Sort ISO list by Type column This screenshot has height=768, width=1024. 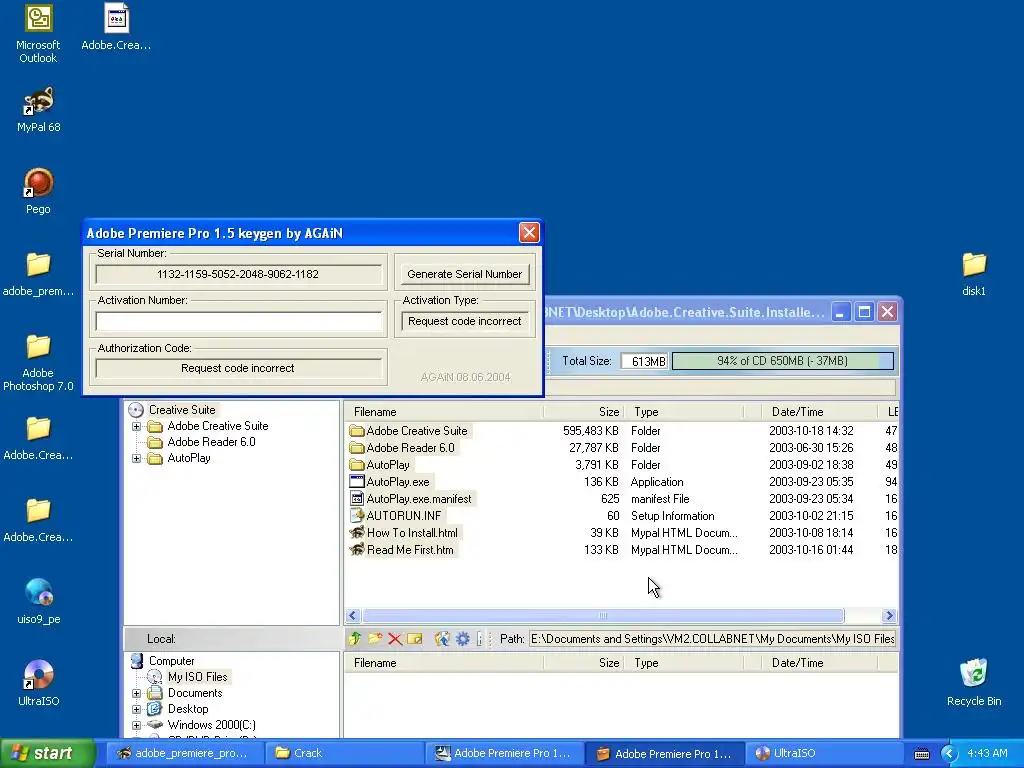(684, 412)
